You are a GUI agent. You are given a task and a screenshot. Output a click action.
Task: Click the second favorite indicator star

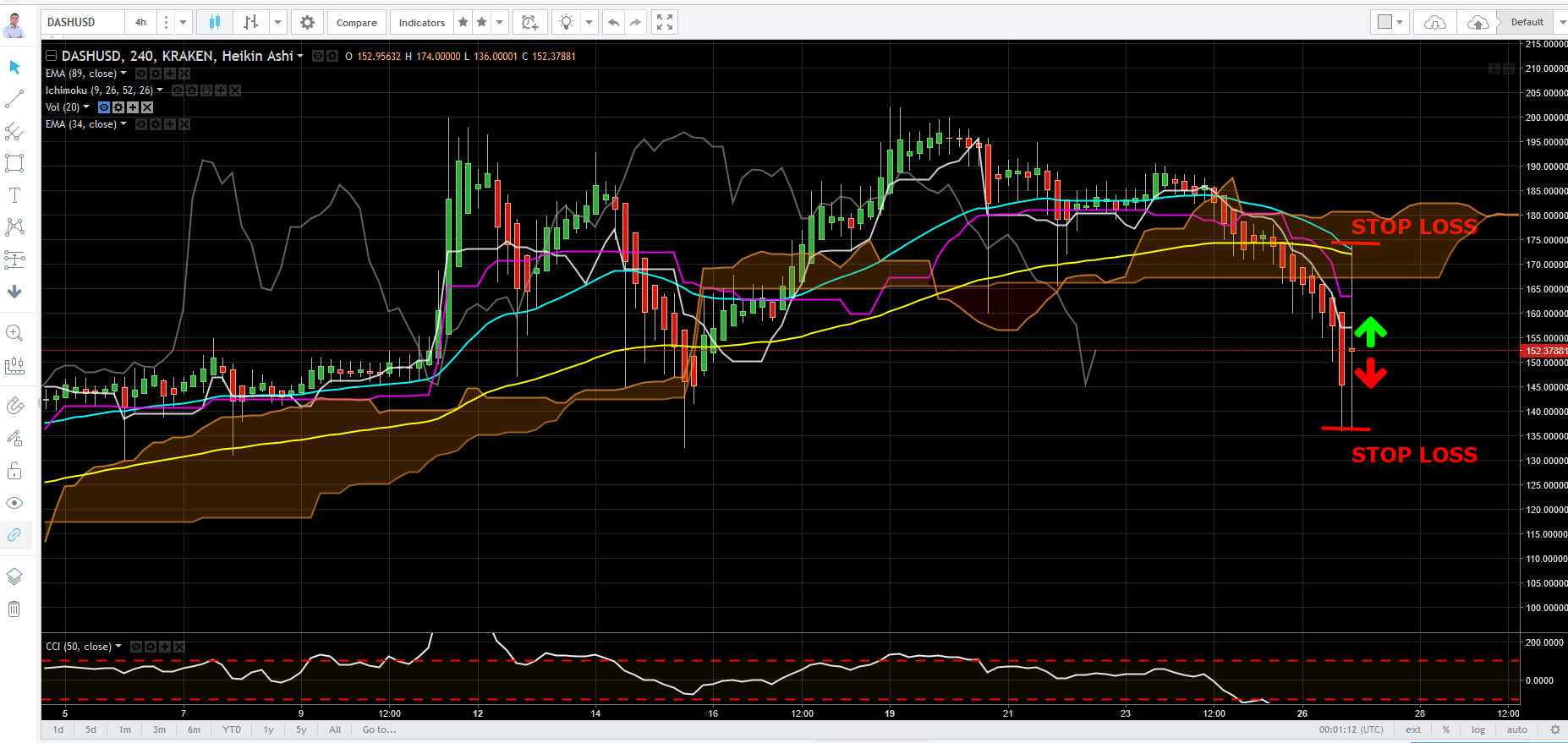pyautogui.click(x=481, y=22)
